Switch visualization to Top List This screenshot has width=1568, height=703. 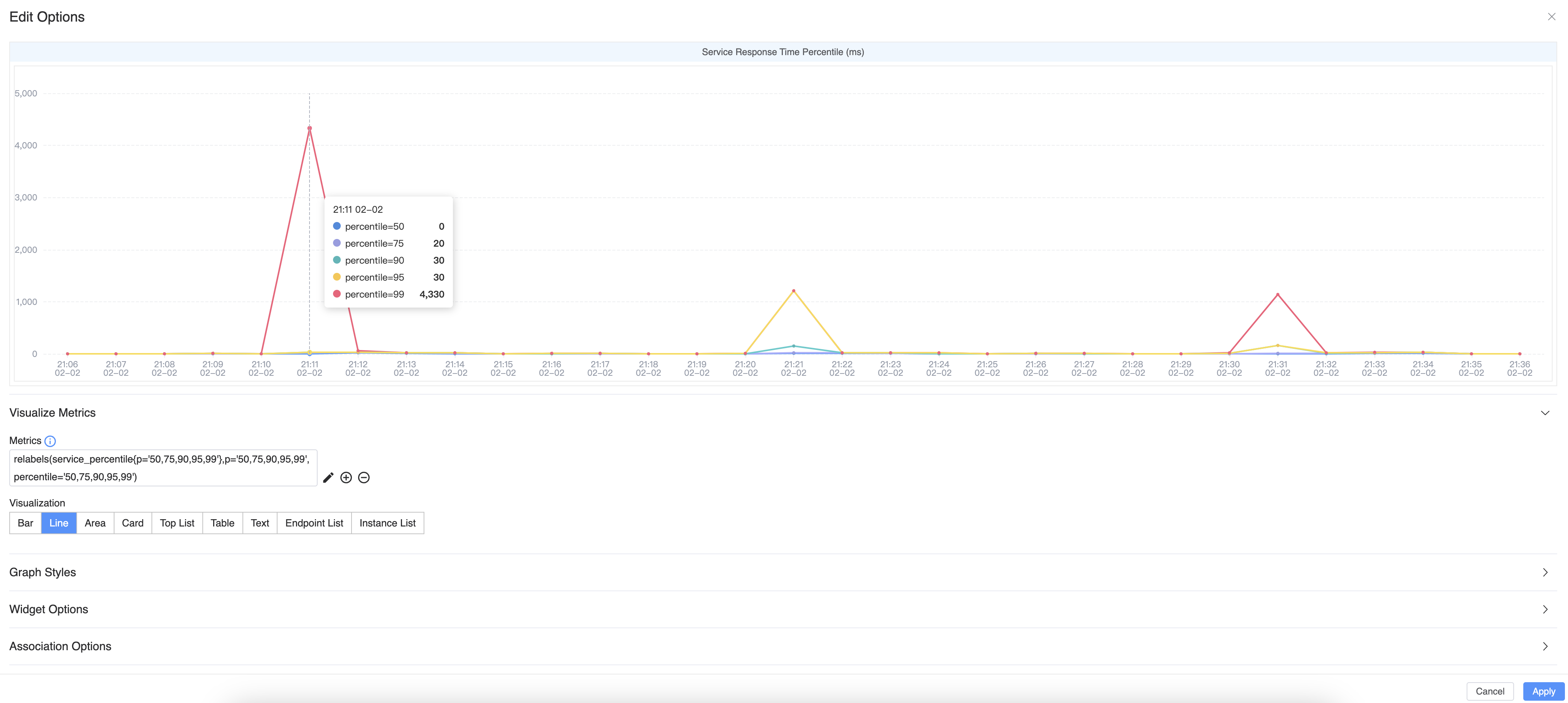tap(177, 523)
